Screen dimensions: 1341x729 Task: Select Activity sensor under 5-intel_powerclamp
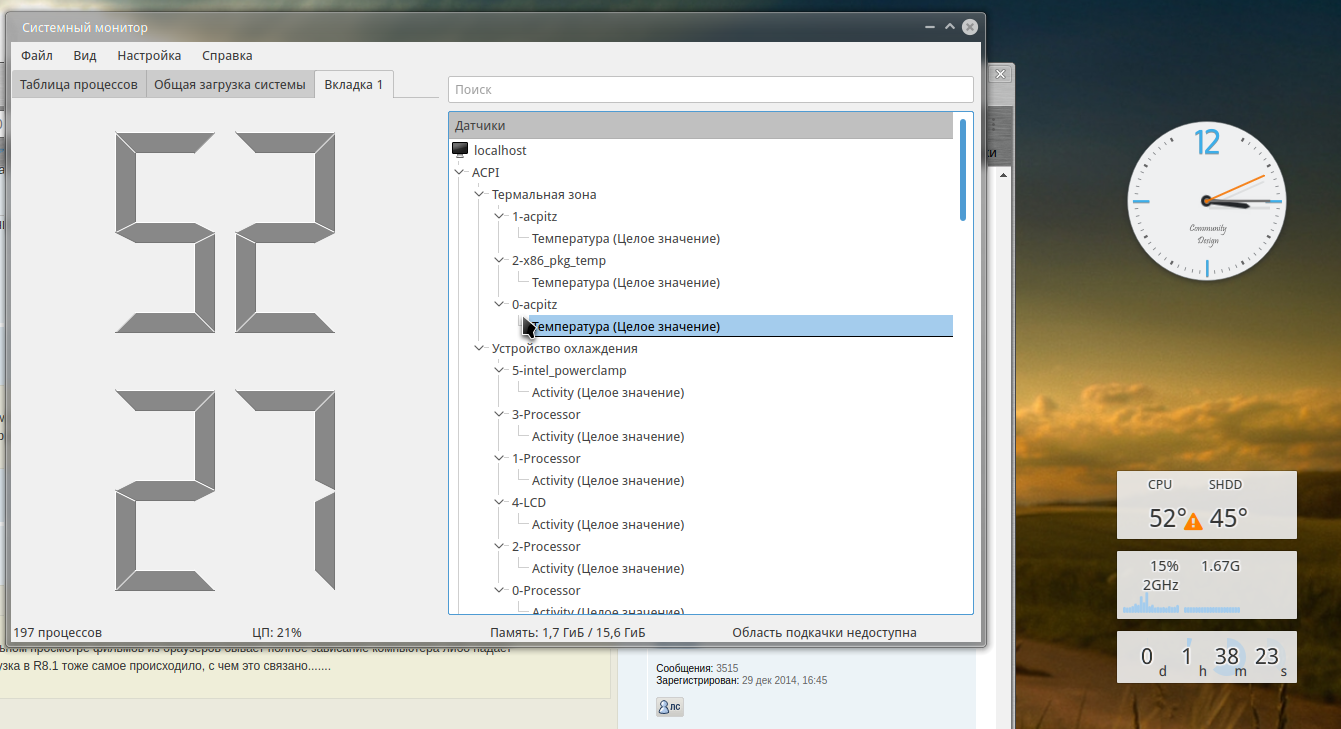(x=608, y=392)
